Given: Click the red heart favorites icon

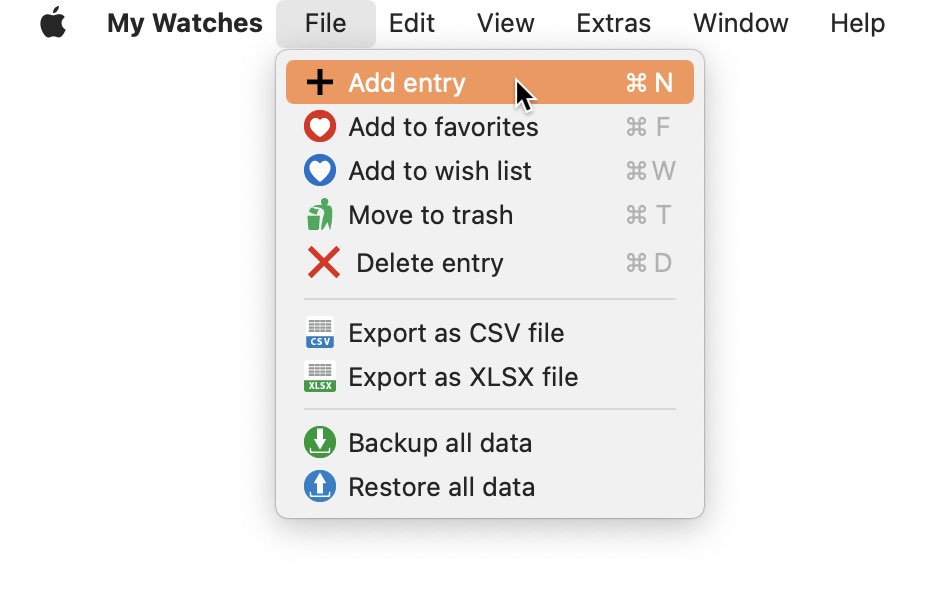Looking at the screenshot, I should [x=320, y=126].
